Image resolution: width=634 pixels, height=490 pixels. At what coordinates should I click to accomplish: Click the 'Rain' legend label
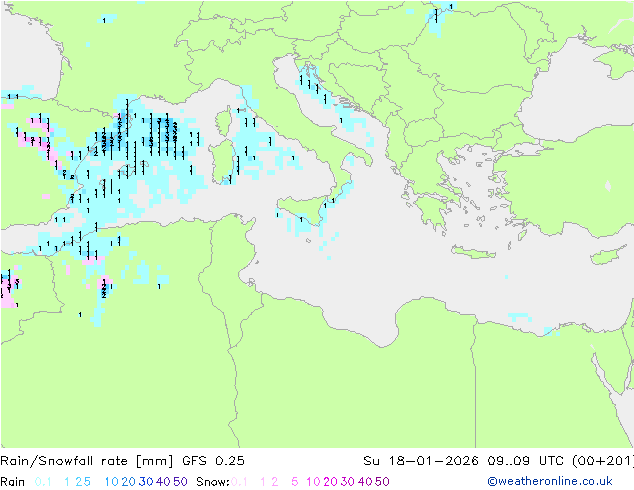[13, 482]
